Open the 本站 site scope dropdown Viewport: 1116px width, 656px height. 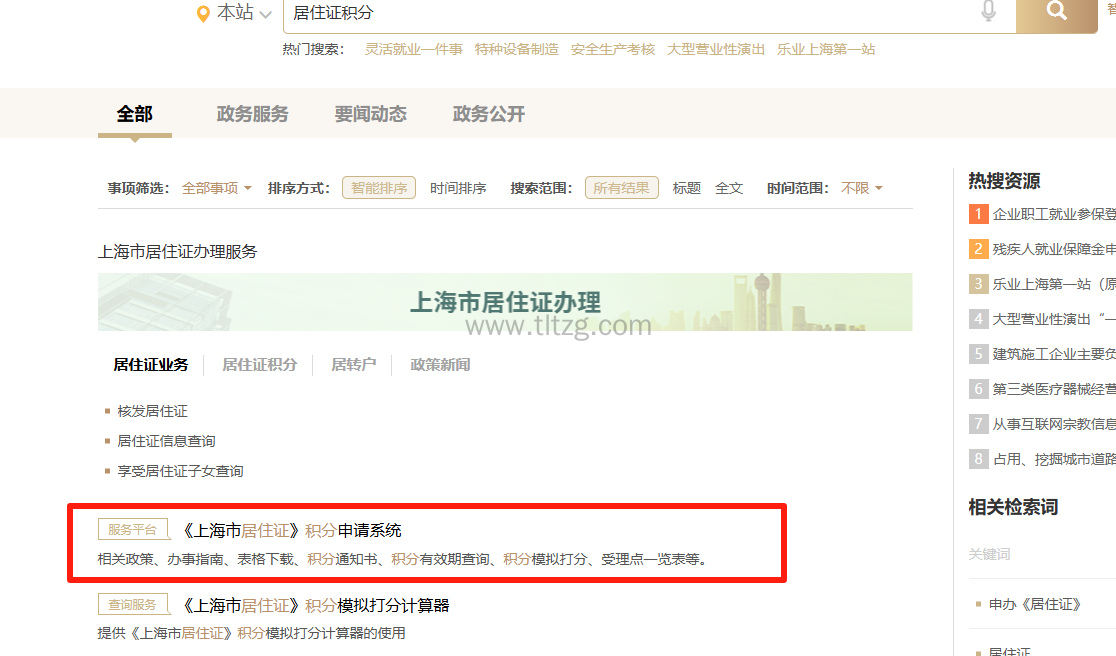(x=245, y=14)
